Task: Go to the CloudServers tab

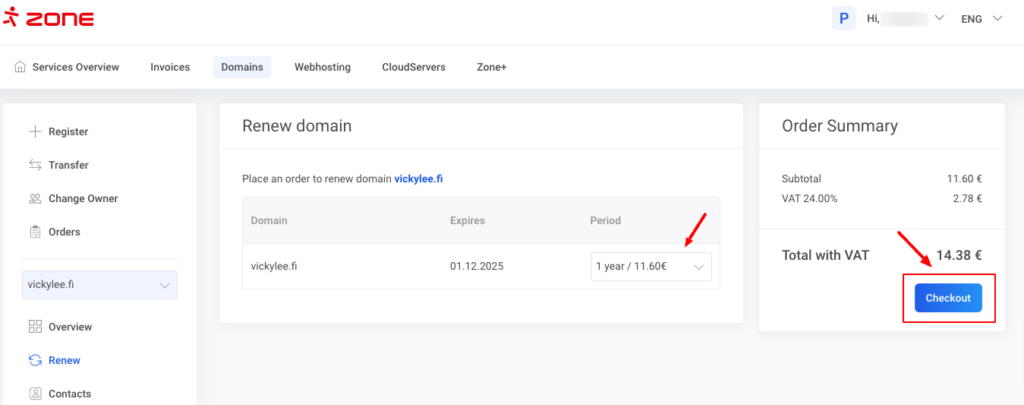Action: 413,67
